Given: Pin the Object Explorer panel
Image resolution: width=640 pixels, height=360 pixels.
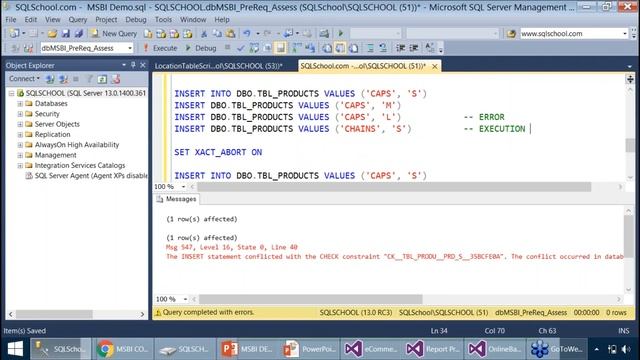Looking at the screenshot, I should tap(133, 65).
